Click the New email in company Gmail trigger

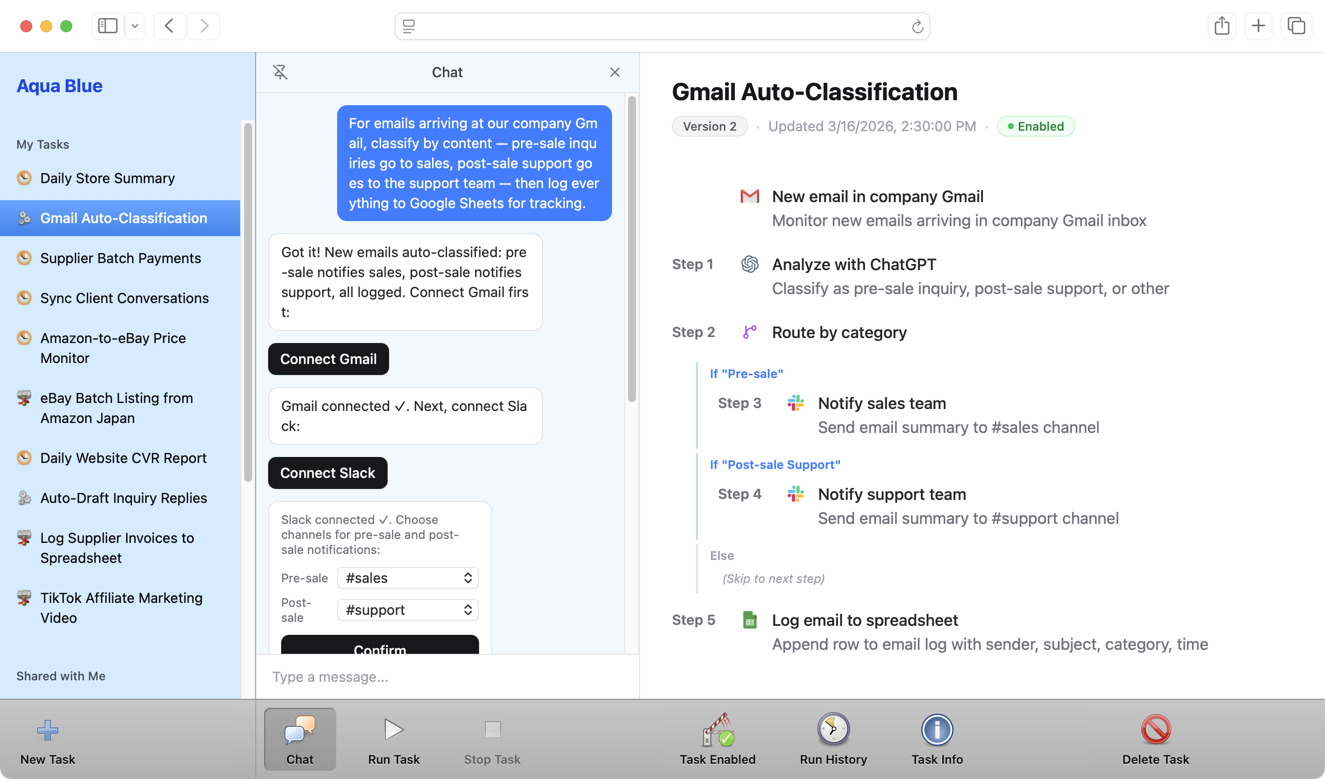click(878, 196)
